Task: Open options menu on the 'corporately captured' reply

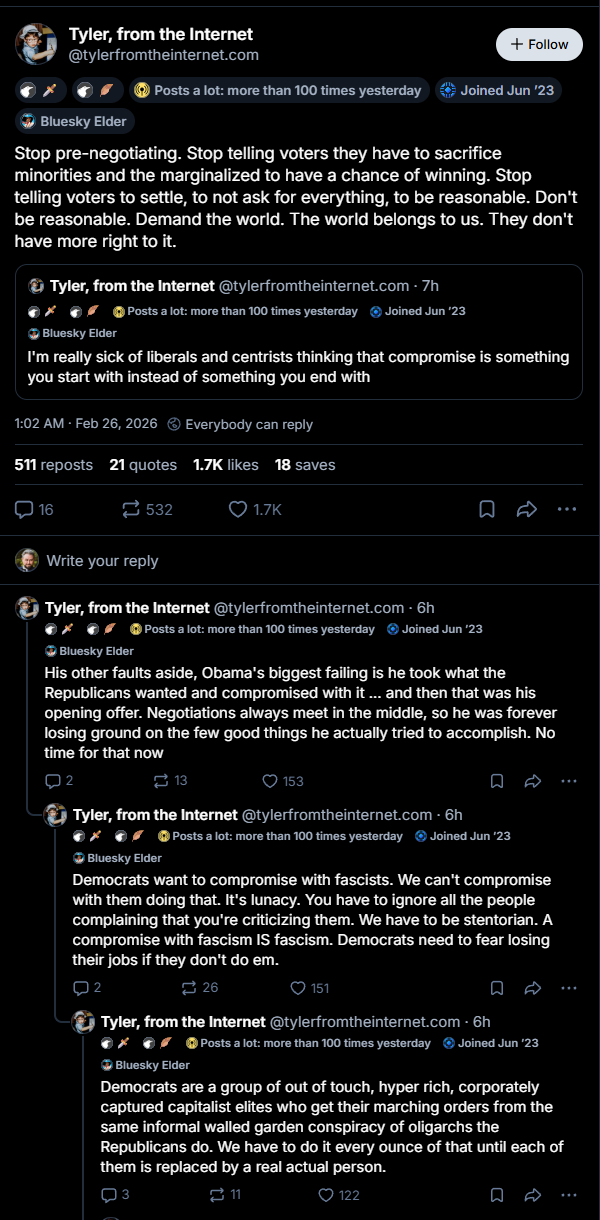Action: point(567,1195)
